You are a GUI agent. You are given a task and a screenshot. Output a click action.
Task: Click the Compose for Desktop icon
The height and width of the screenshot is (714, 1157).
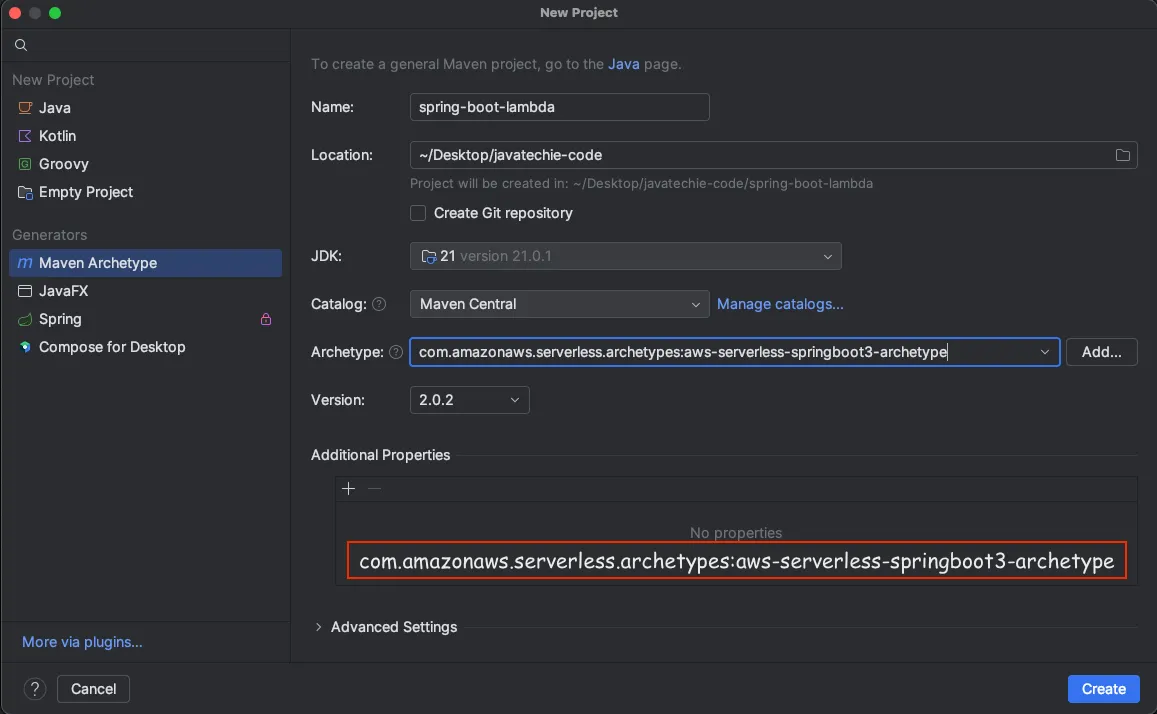point(25,347)
